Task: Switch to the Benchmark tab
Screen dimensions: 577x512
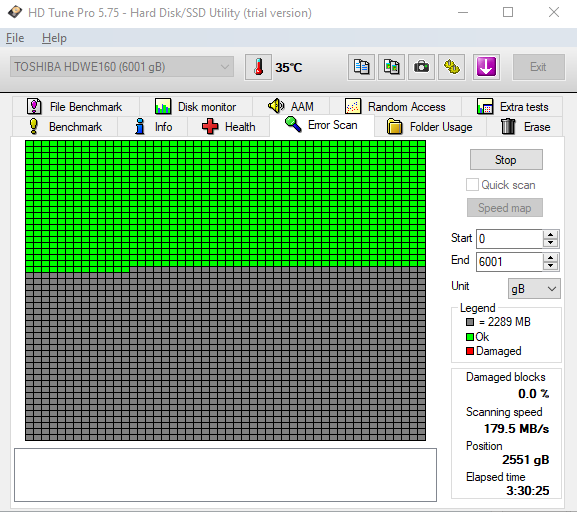Action: [65, 127]
